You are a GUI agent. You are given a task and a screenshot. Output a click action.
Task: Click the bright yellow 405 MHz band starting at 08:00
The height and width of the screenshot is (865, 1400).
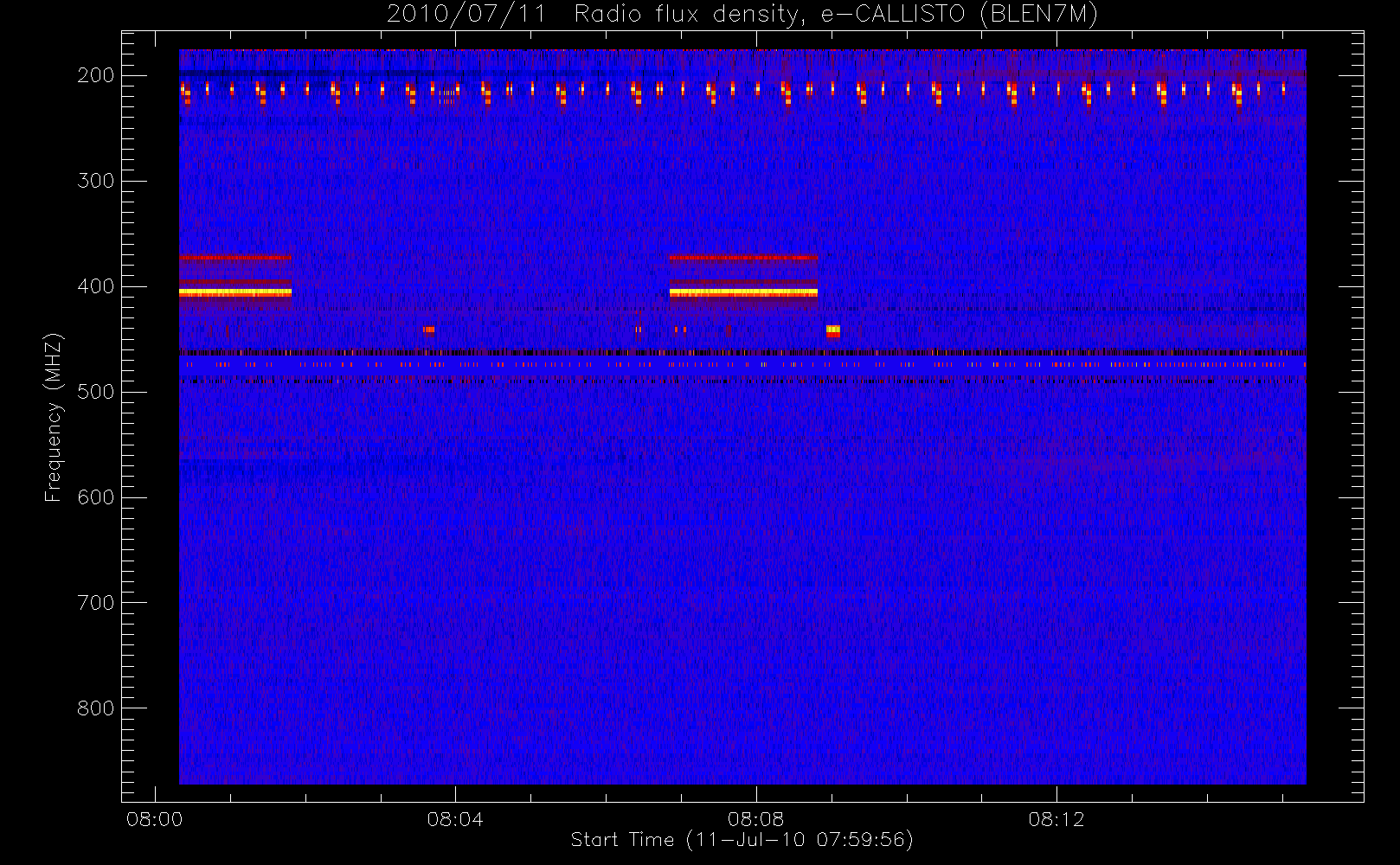click(x=235, y=293)
